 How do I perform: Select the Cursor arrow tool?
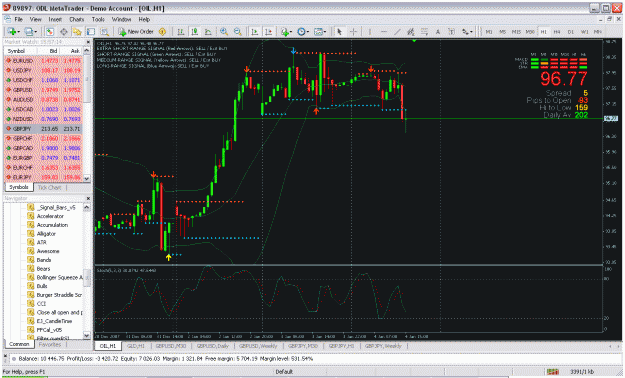[340, 32]
